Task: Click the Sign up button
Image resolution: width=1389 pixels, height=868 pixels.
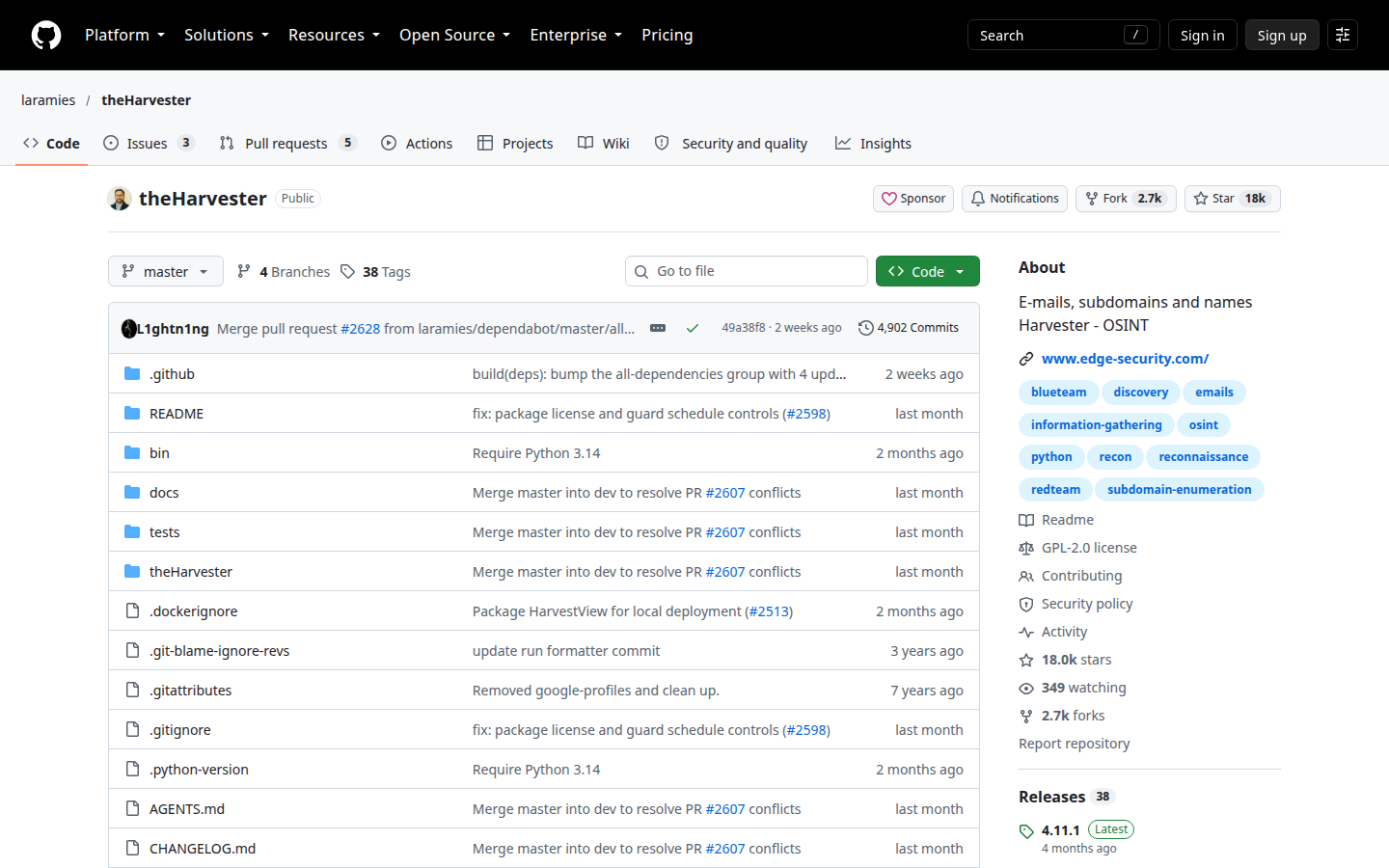Action: tap(1282, 35)
